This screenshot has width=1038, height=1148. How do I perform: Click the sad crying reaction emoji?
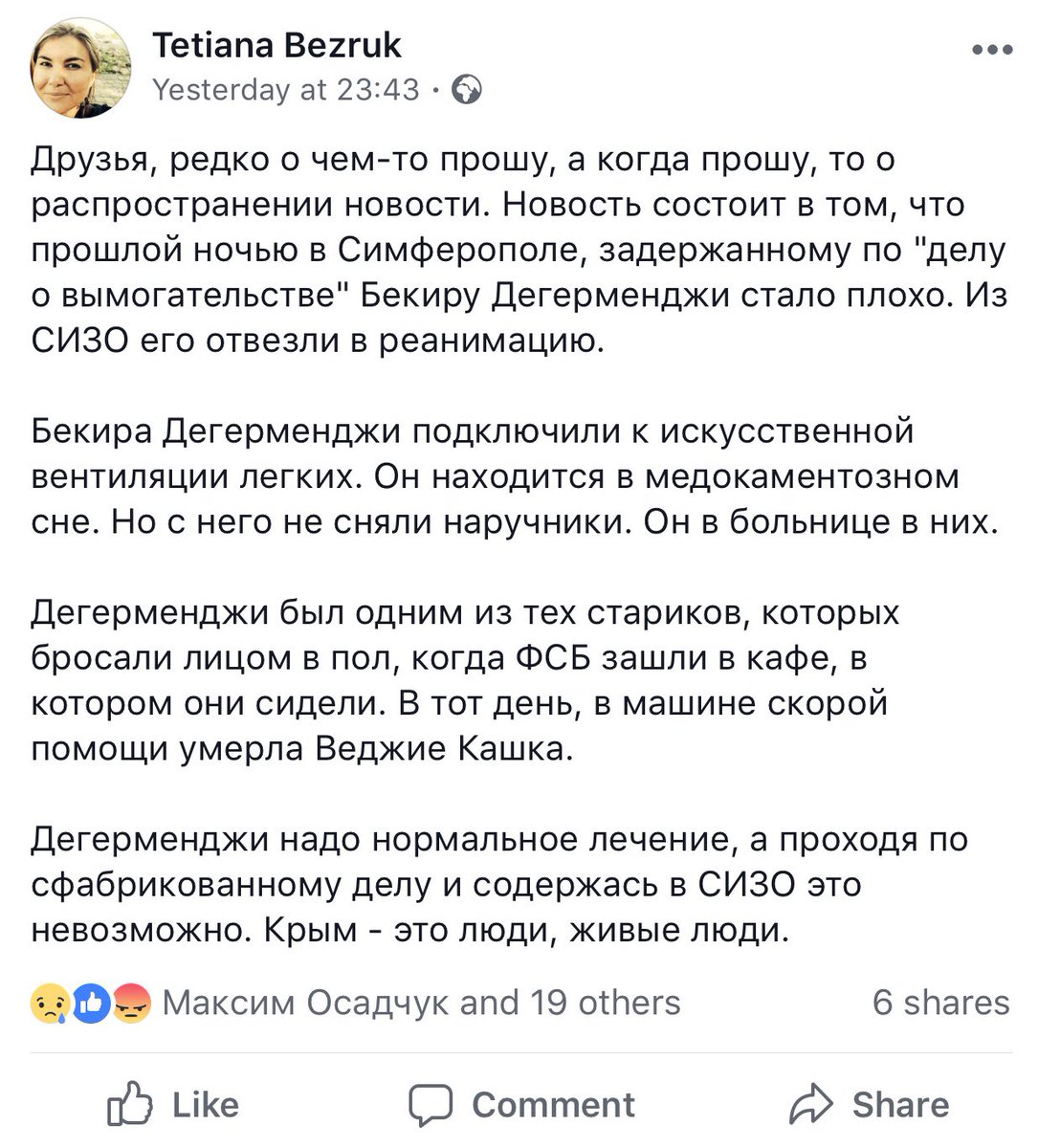click(x=49, y=1003)
